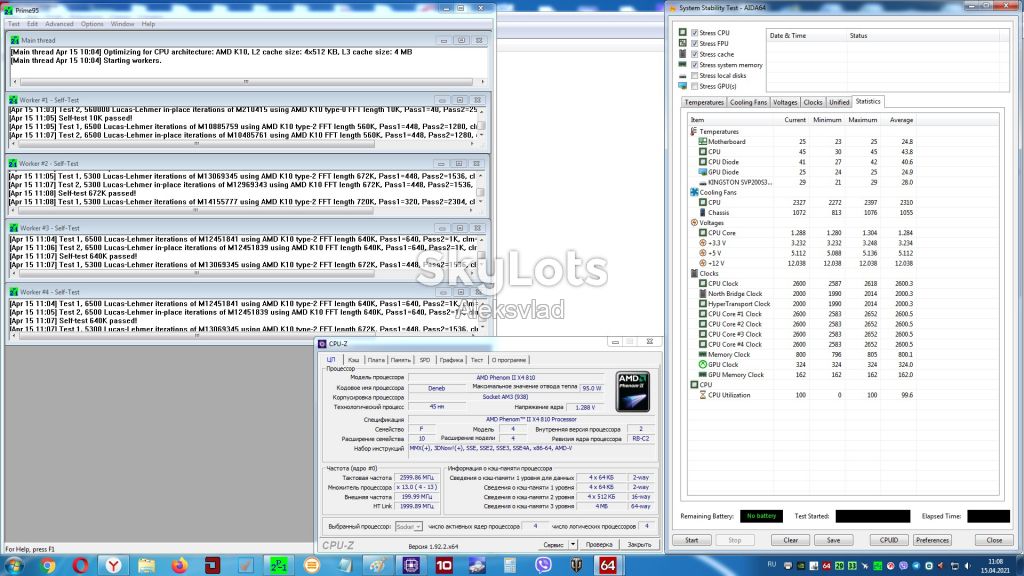
Task: Open Viber from the taskbar
Action: pos(543,566)
